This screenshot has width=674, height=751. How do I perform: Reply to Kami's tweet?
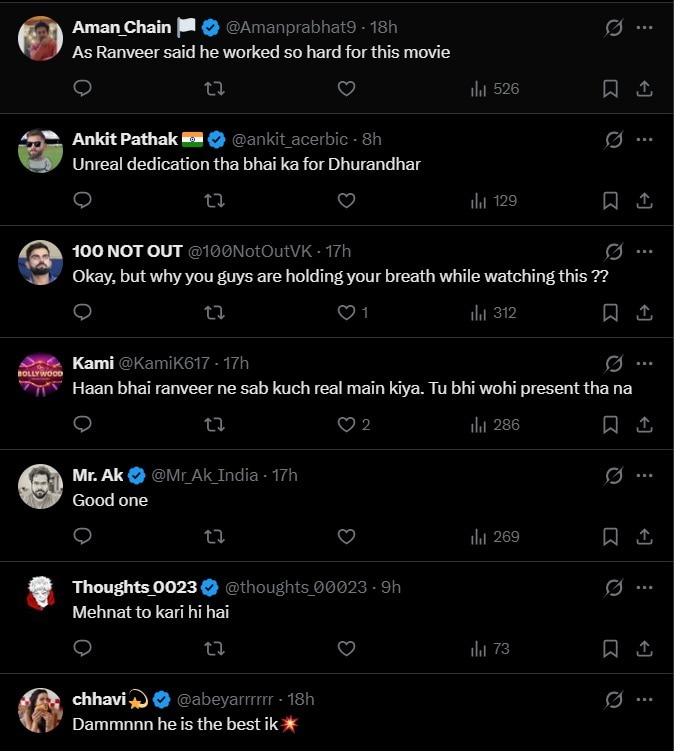click(83, 425)
